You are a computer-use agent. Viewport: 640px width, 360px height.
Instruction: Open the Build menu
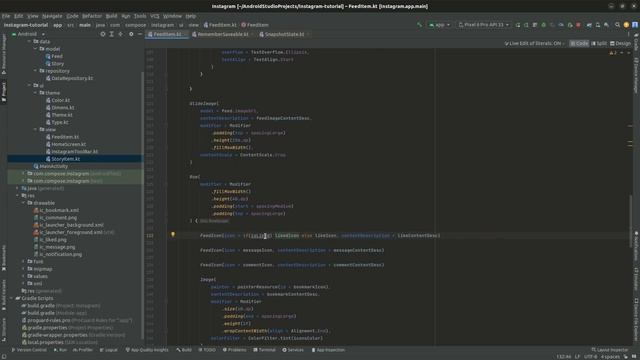(x=111, y=16)
